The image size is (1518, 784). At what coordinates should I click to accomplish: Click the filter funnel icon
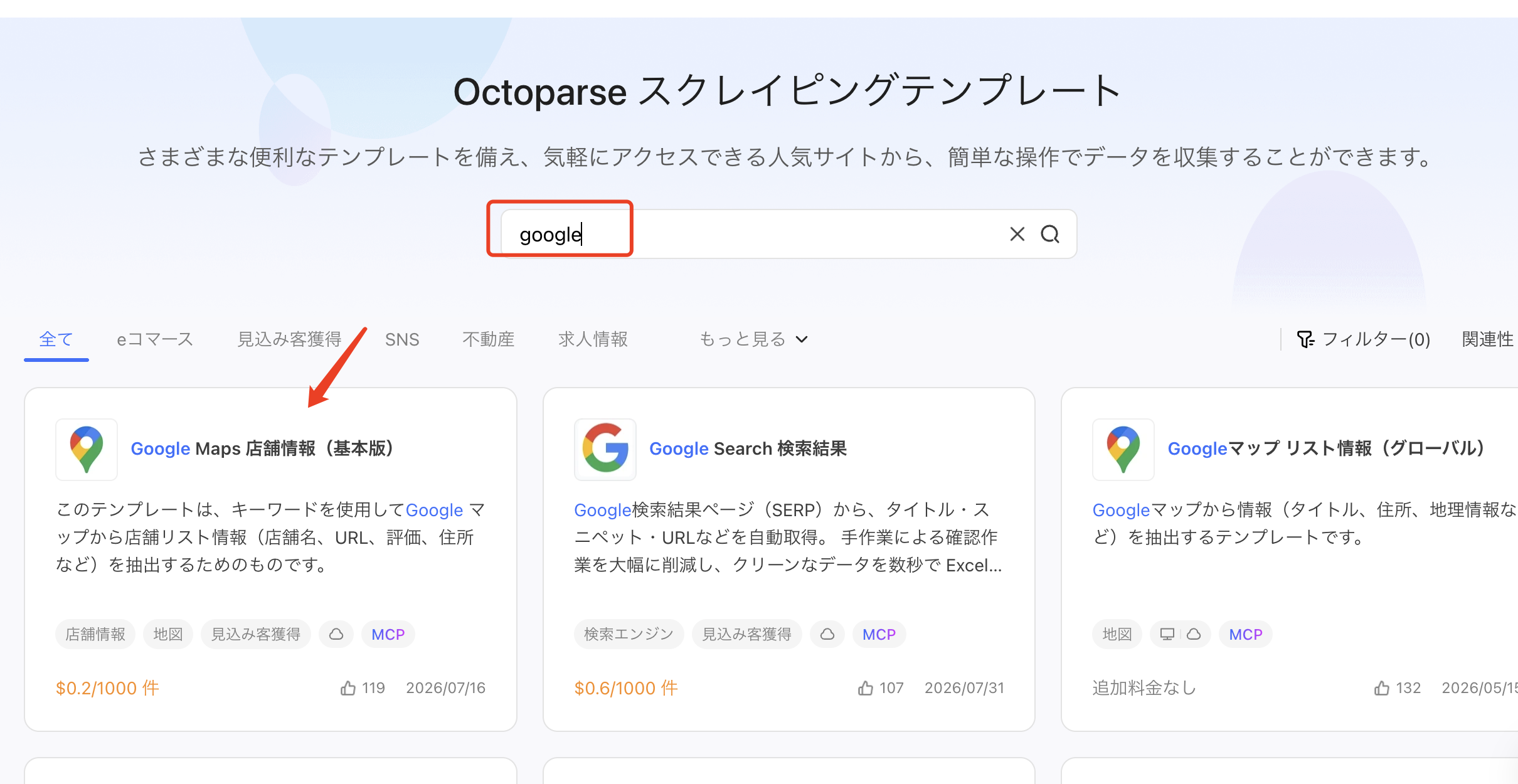[1306, 339]
